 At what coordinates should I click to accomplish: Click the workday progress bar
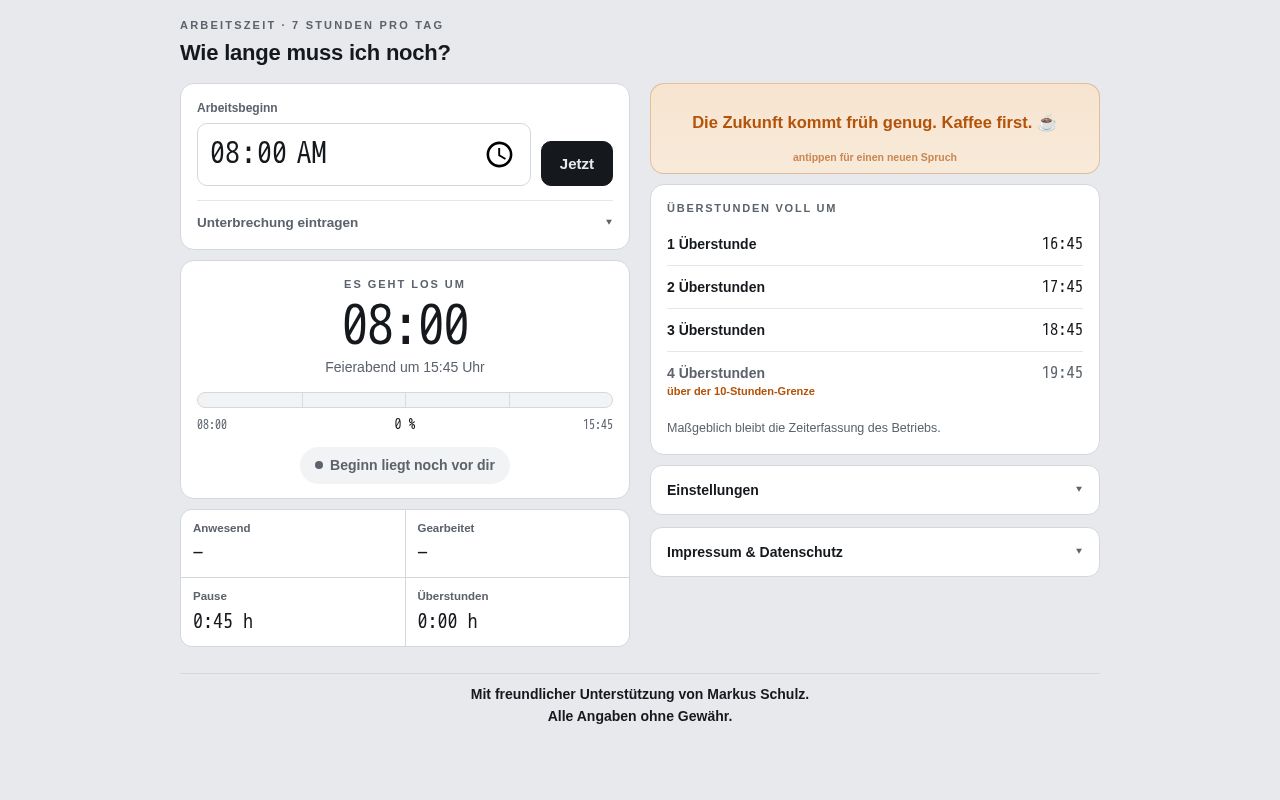click(x=405, y=400)
